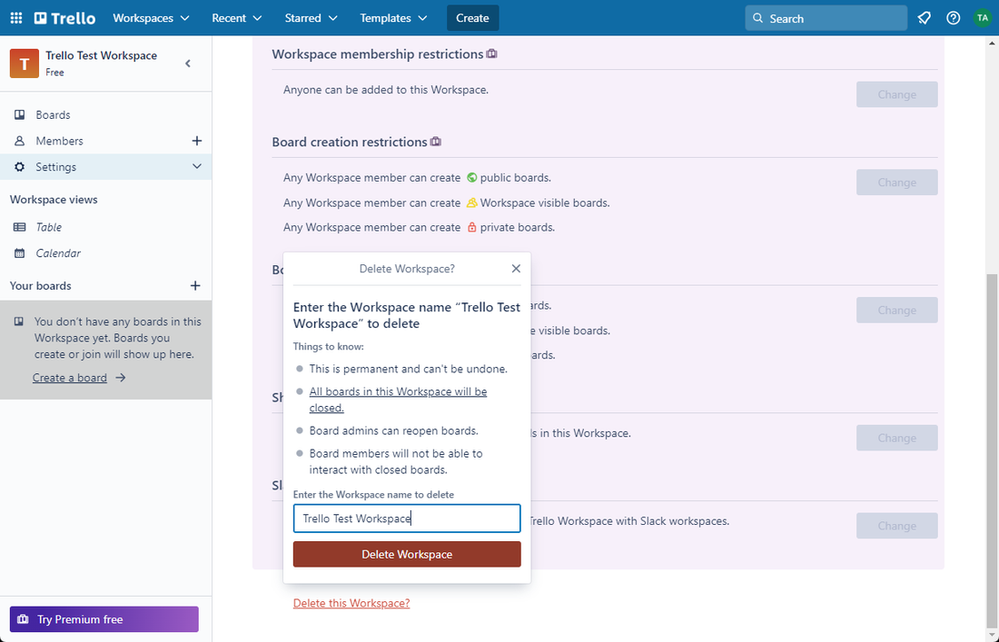Click the 'Workspace views' section label

coord(54,199)
